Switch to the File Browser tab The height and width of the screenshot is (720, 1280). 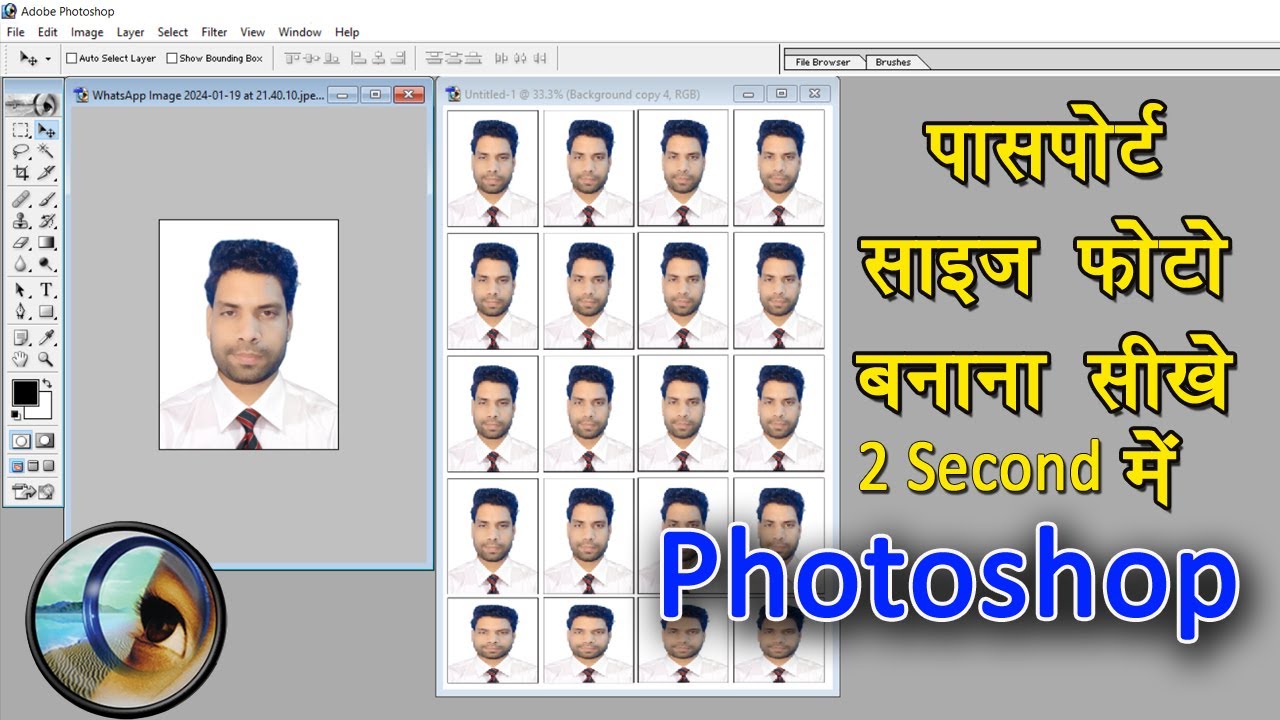click(822, 62)
